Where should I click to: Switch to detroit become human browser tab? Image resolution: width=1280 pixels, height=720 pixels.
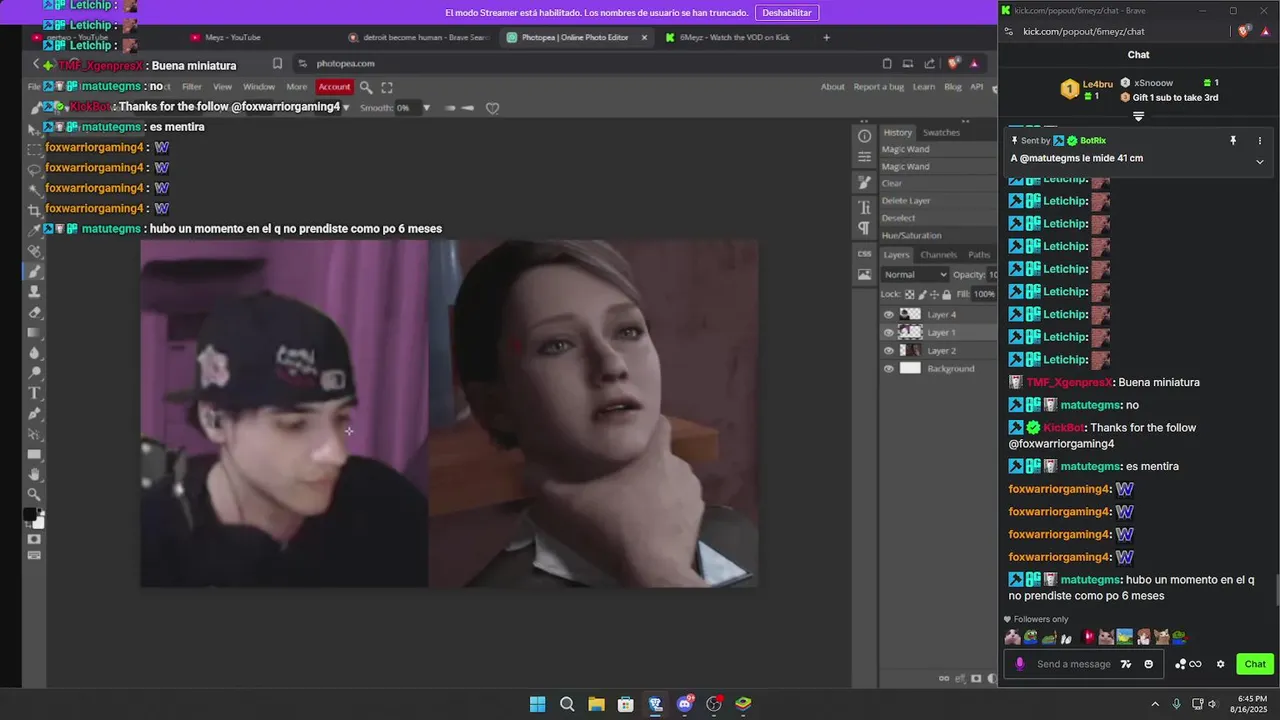418,37
